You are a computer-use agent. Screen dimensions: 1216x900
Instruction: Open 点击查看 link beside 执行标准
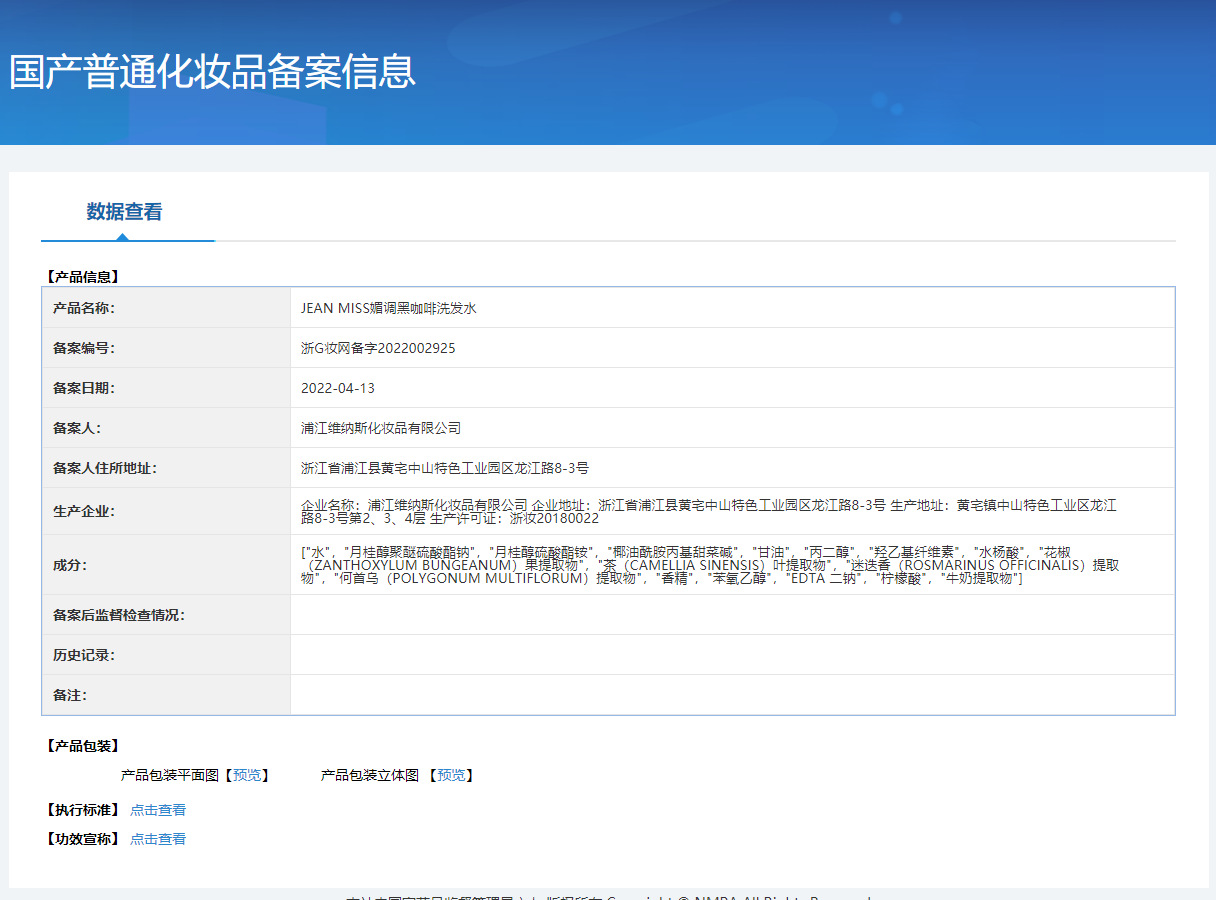tap(158, 810)
